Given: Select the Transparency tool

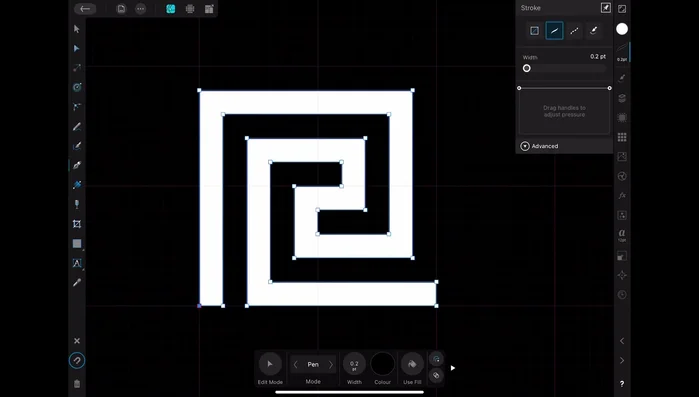Looking at the screenshot, I should [77, 204].
